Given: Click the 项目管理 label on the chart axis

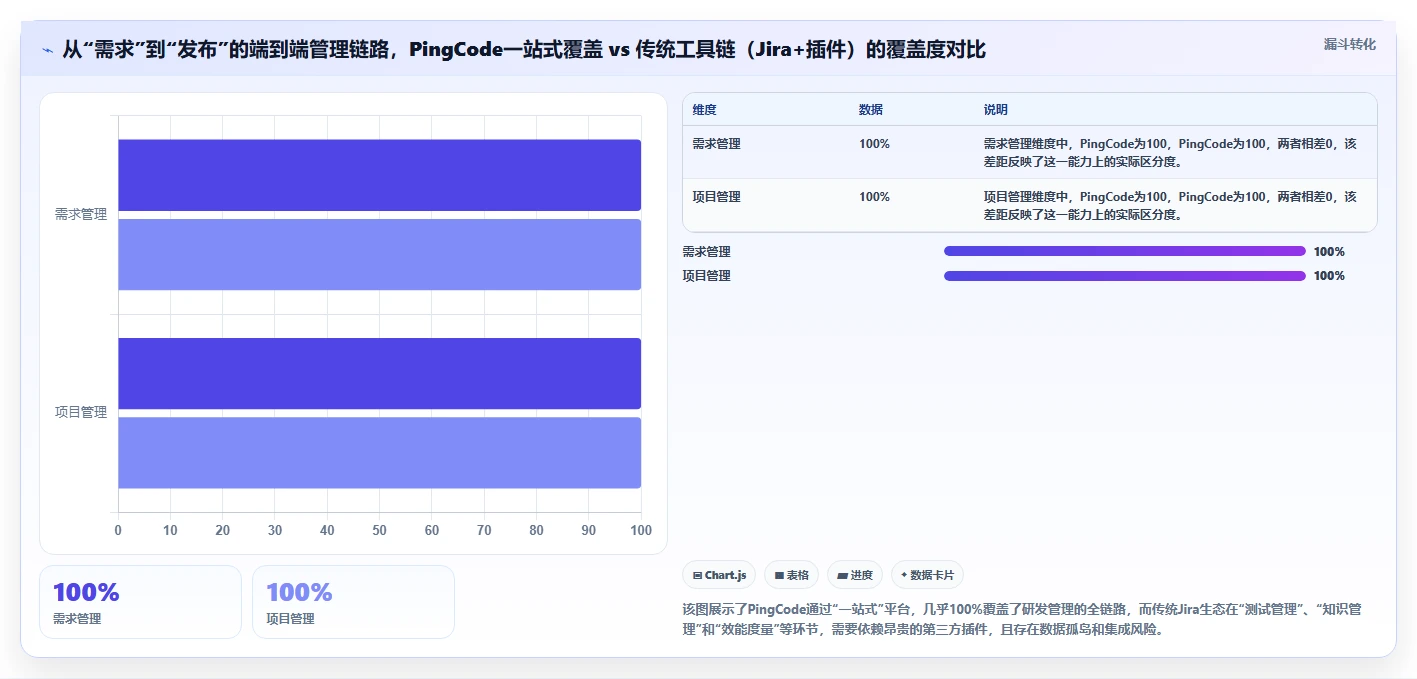Looking at the screenshot, I should tap(81, 412).
